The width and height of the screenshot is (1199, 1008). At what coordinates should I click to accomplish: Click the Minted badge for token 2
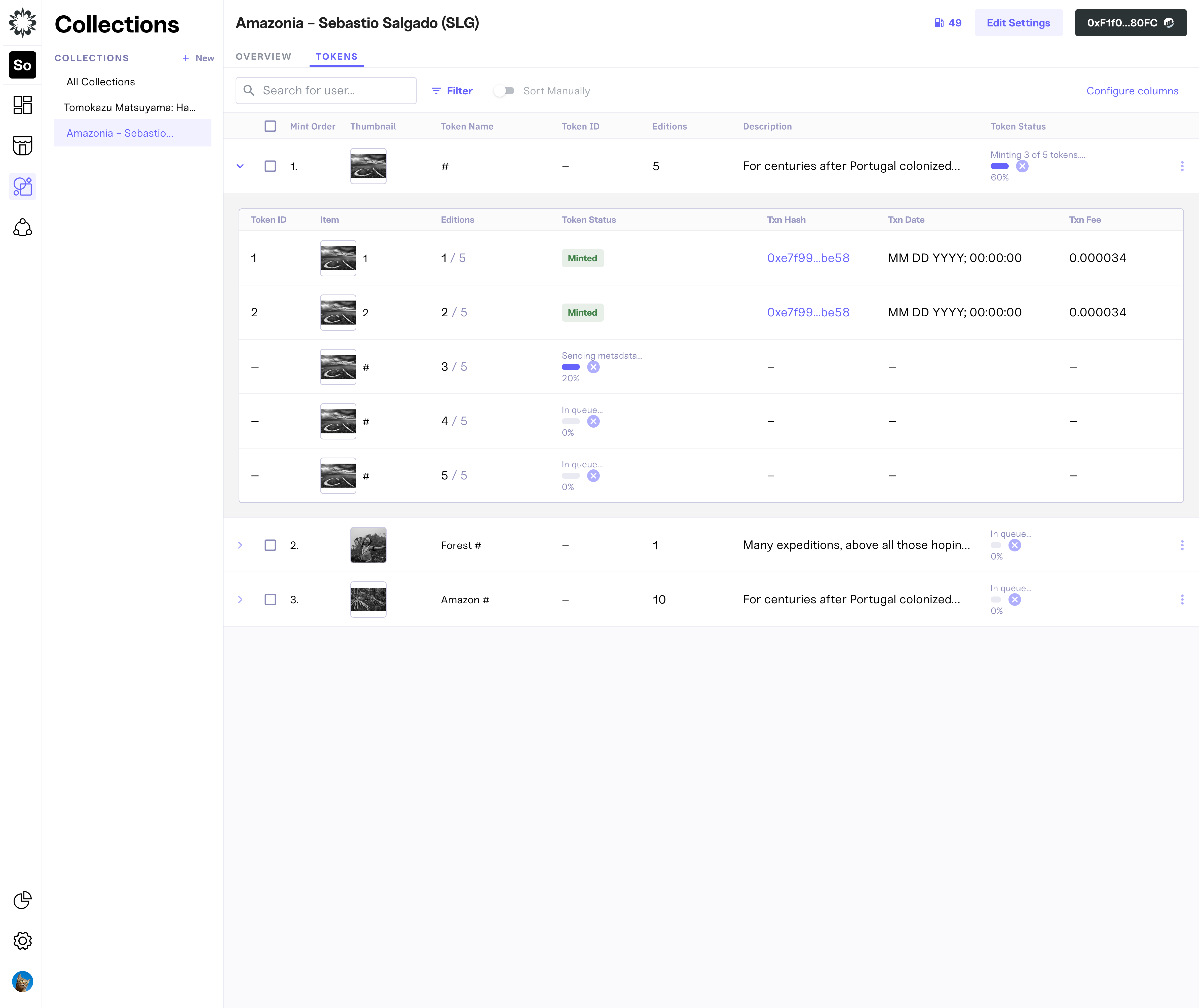point(582,313)
